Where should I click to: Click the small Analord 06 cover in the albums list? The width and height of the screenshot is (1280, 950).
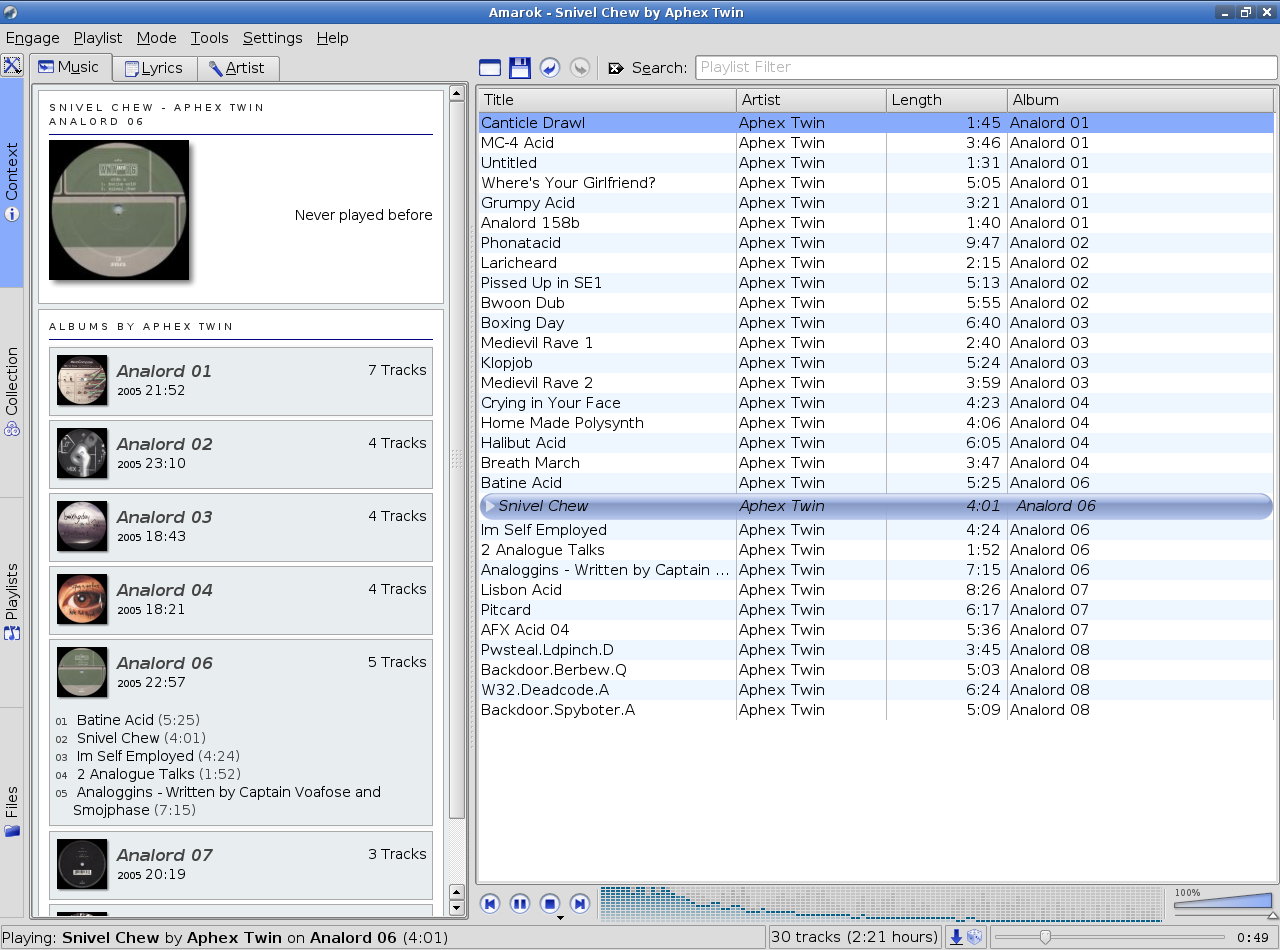pyautogui.click(x=82, y=672)
